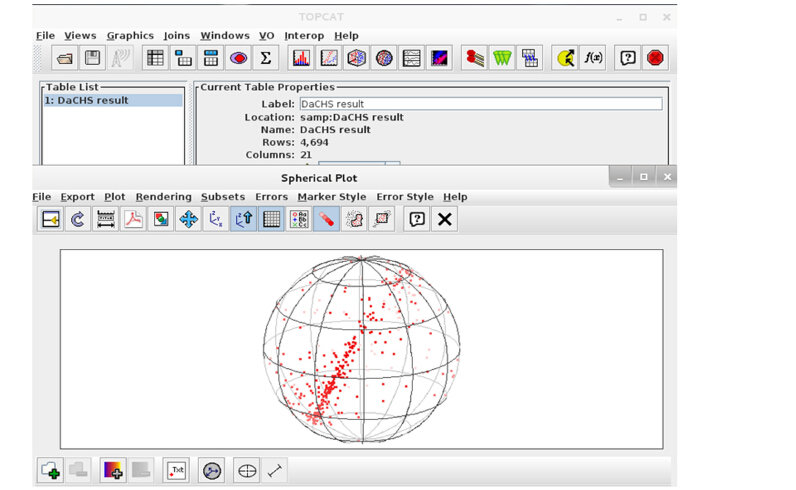Open the f(x) functions icon
The width and height of the screenshot is (796, 490).
coord(593,59)
